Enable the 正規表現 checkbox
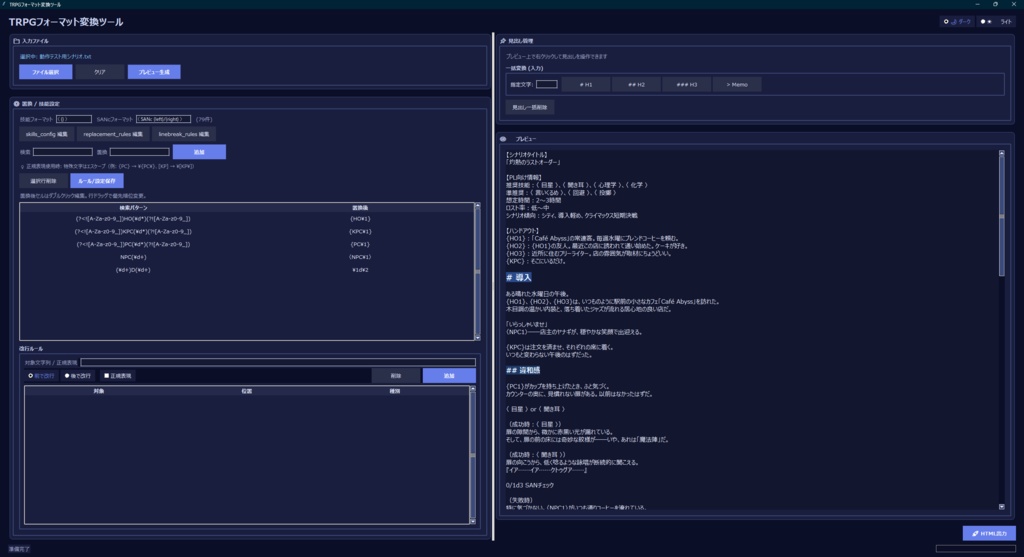1024x557 pixels. pyautogui.click(x=118, y=376)
